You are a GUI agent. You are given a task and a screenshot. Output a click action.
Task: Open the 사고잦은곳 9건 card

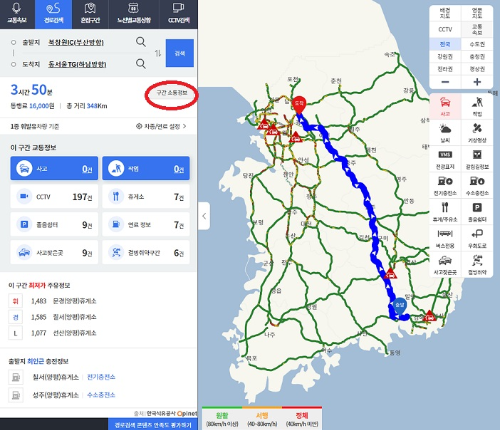[54, 253]
